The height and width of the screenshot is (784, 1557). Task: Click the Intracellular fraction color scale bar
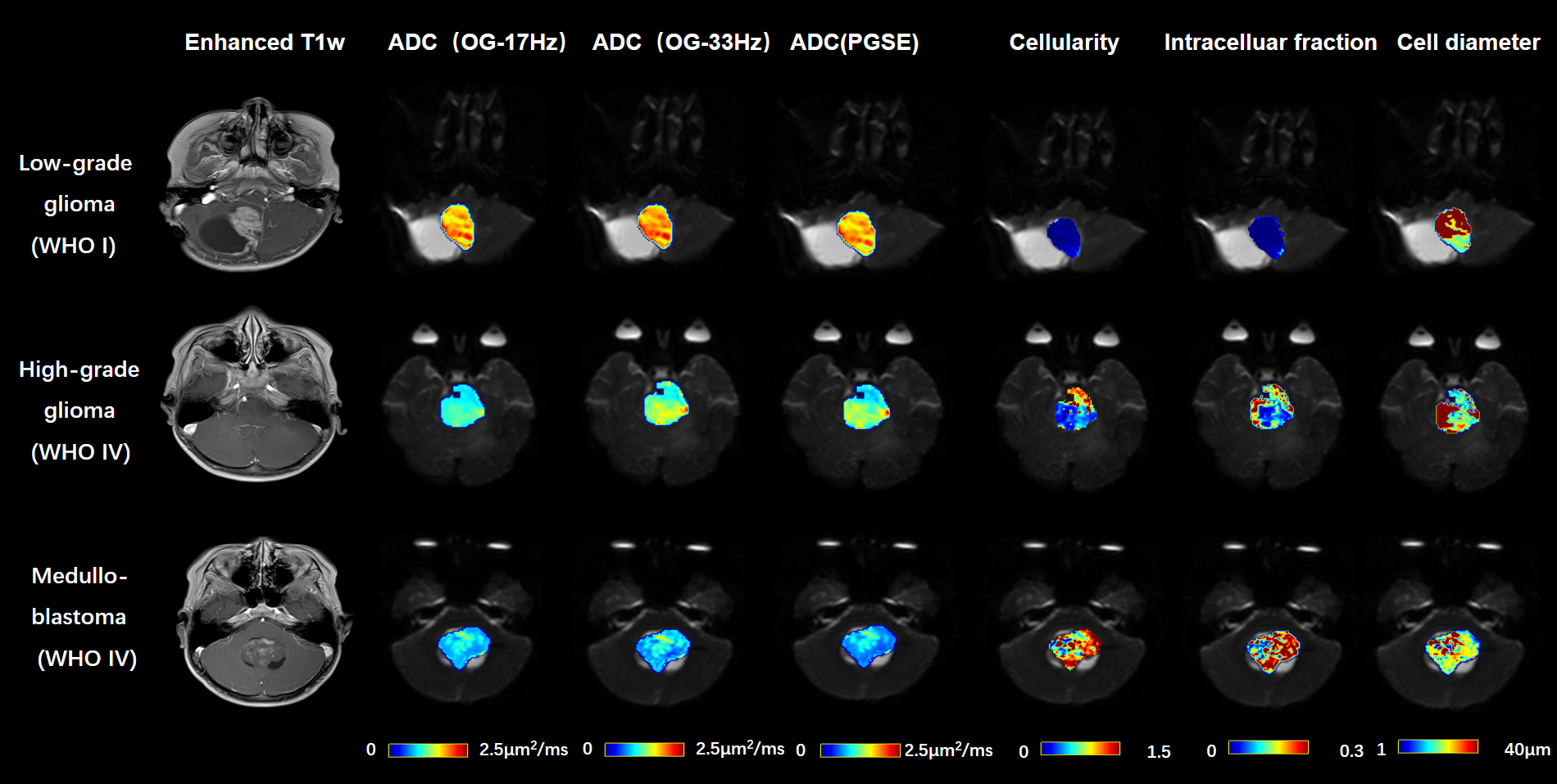[x=1268, y=747]
